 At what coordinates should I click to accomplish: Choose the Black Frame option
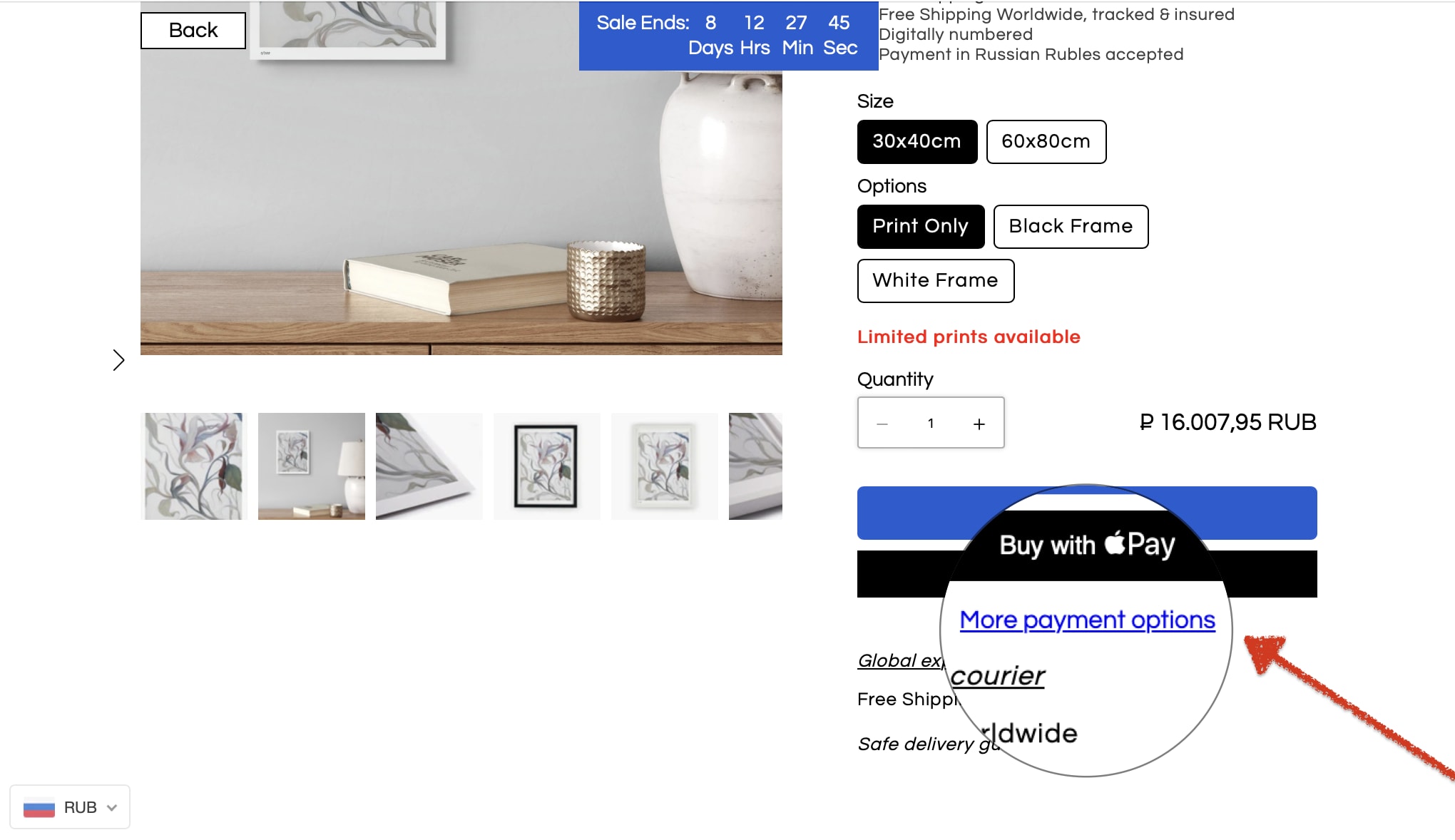tap(1071, 227)
